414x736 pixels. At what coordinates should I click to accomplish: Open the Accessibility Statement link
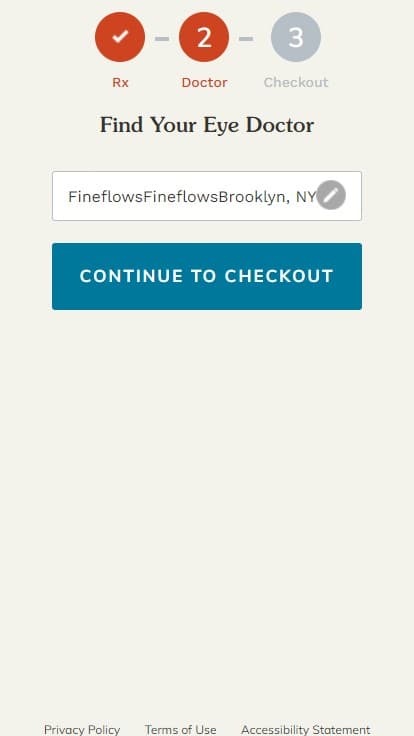306,729
